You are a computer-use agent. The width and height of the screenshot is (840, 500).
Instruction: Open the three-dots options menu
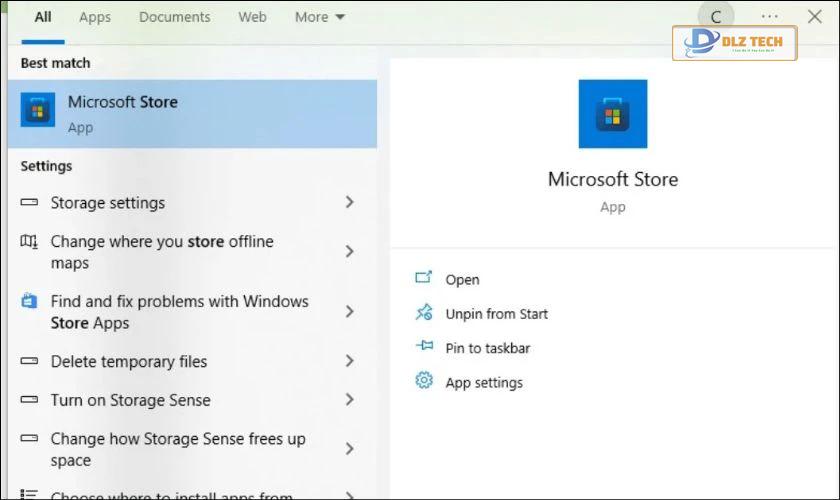coord(769,17)
